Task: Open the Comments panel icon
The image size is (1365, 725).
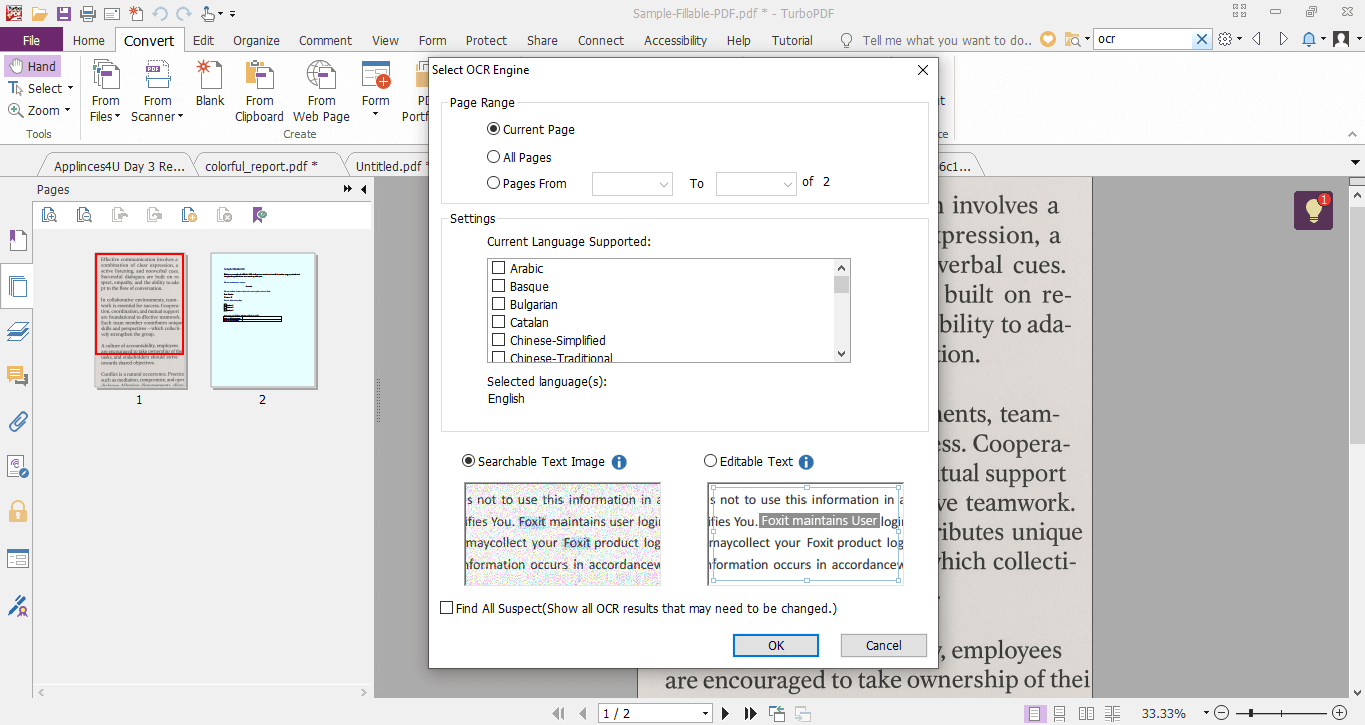Action: tap(17, 376)
